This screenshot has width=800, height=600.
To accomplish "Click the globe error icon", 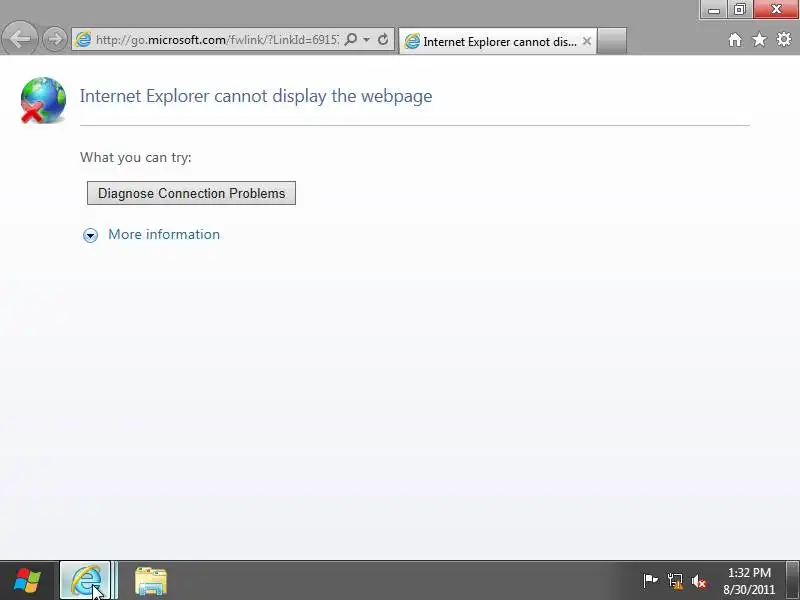I will pyautogui.click(x=43, y=100).
